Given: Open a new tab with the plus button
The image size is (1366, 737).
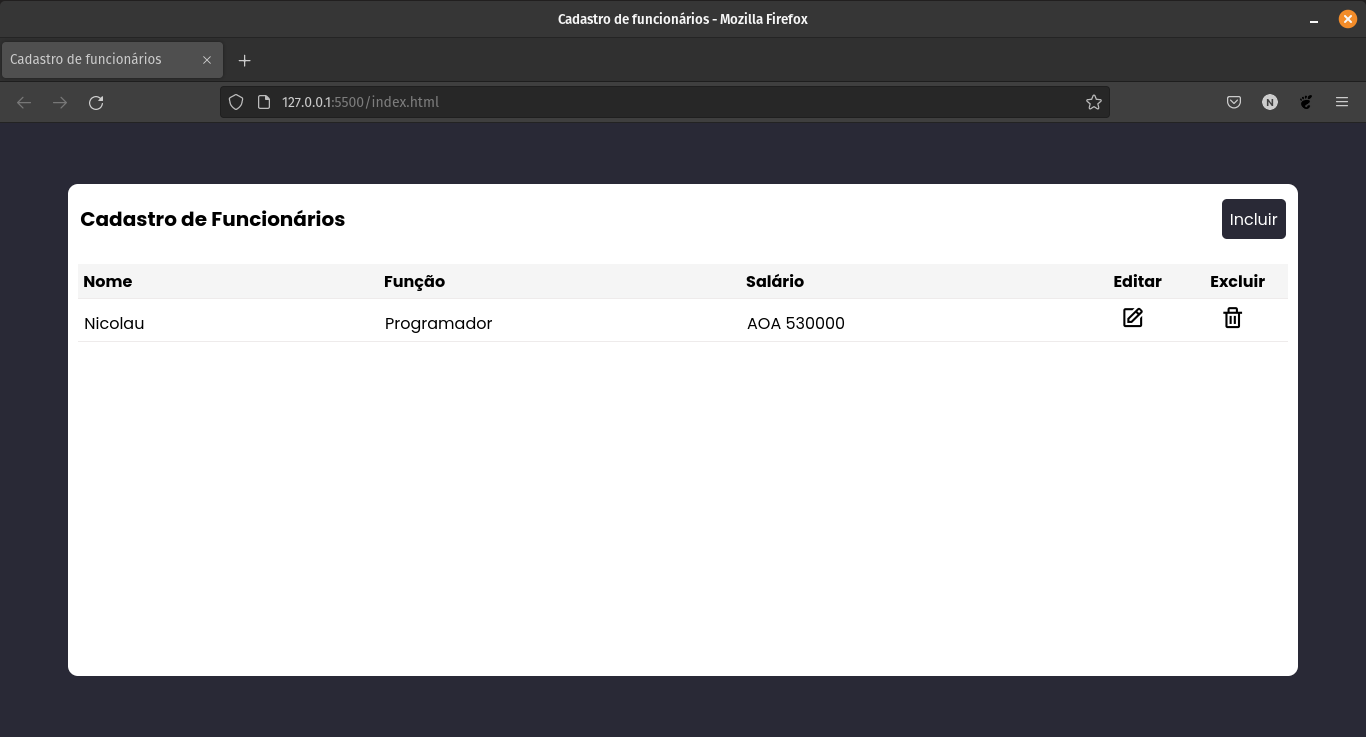Looking at the screenshot, I should (244, 60).
